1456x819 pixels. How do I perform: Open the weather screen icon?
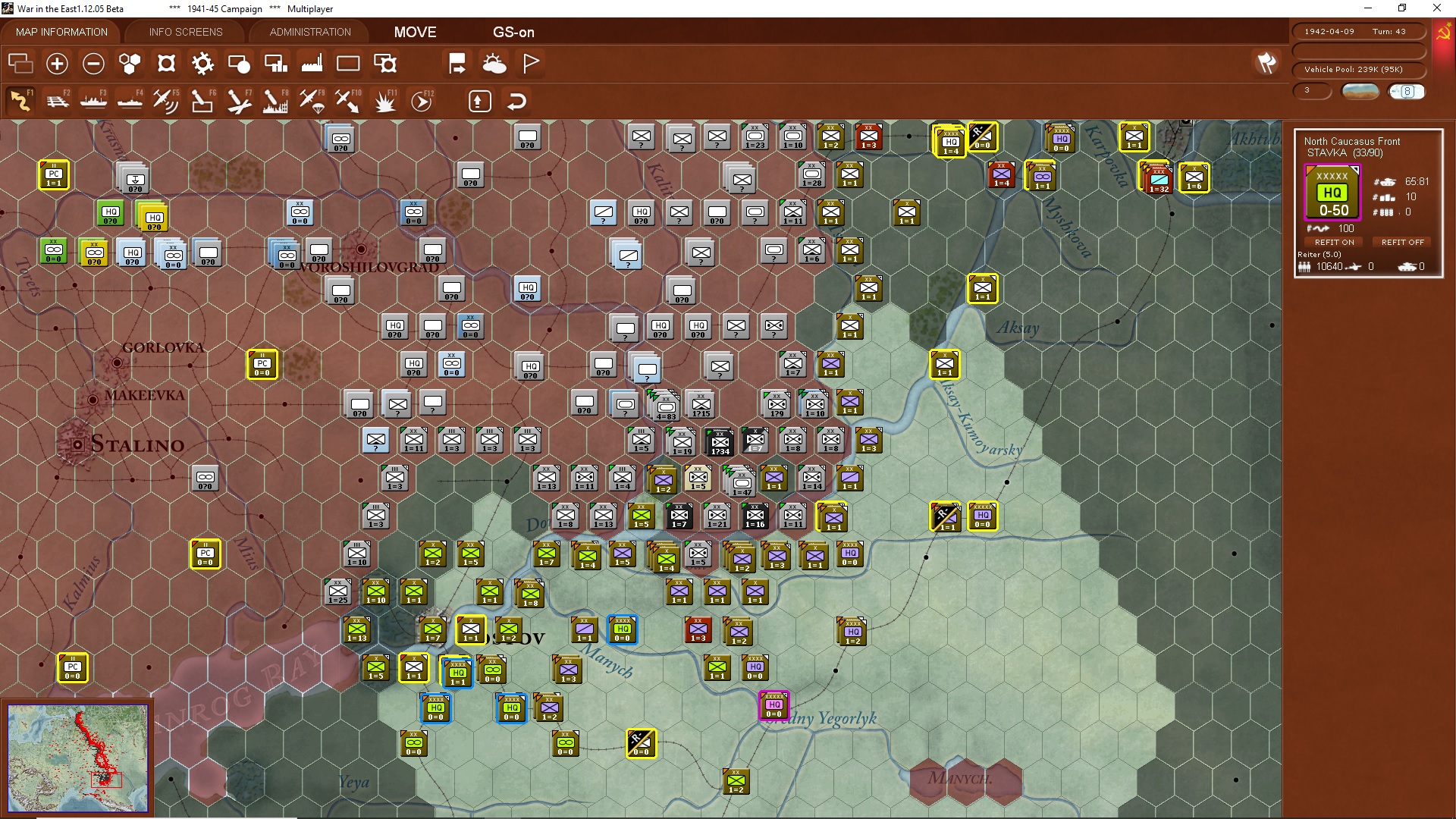click(x=494, y=64)
